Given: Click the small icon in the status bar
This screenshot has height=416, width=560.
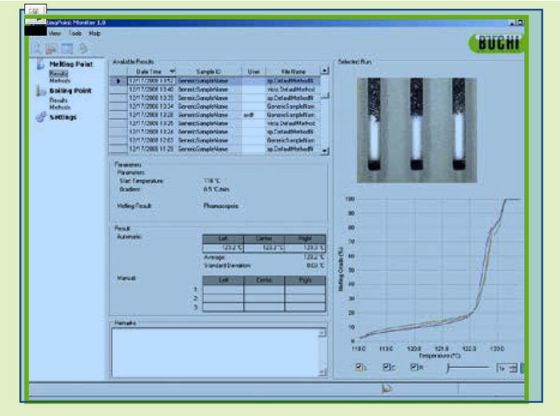Looking at the screenshot, I should pyautogui.click(x=386, y=388).
